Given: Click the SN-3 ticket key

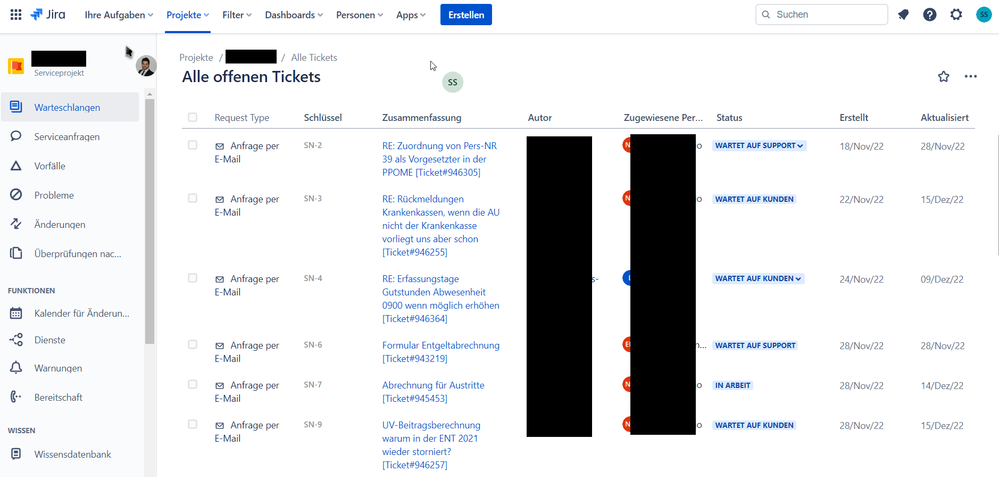Looking at the screenshot, I should [313, 198].
